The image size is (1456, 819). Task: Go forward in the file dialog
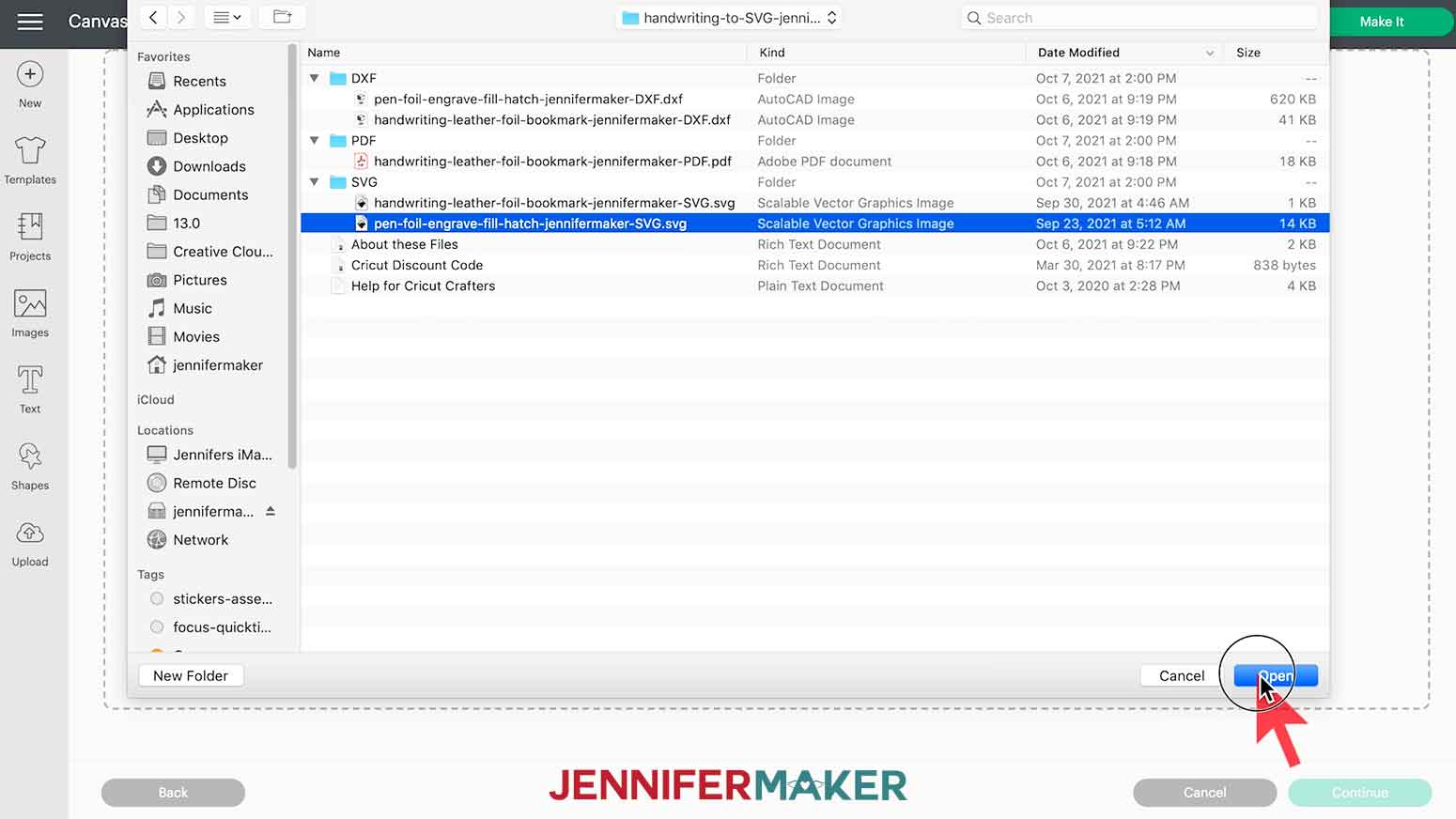pyautogui.click(x=181, y=17)
